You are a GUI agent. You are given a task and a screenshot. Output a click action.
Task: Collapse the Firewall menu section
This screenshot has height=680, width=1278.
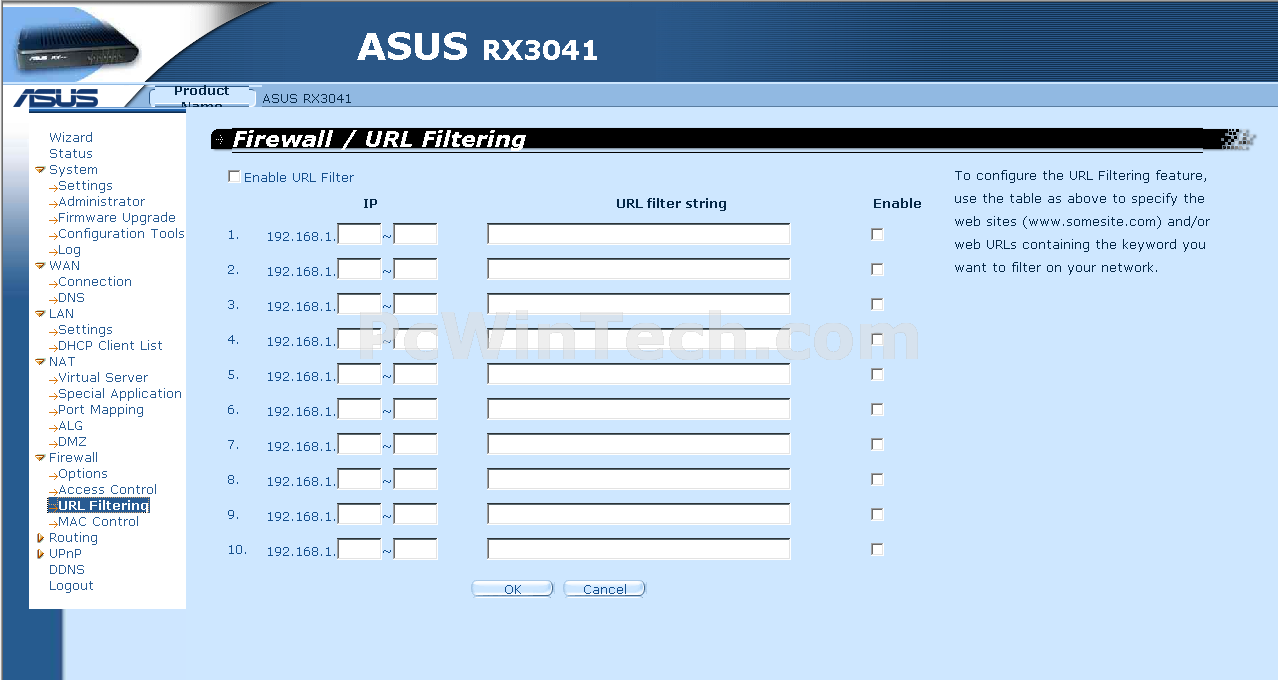(x=40, y=458)
